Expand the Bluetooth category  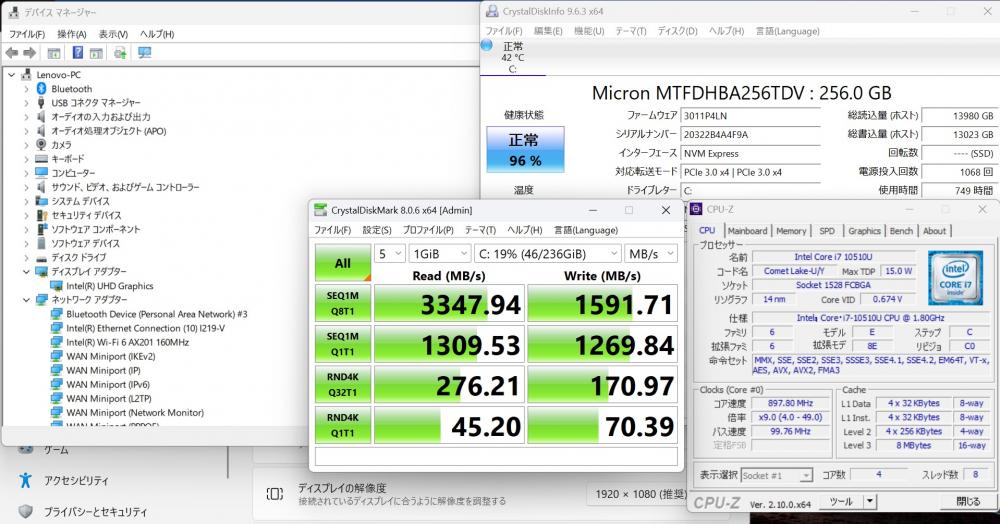pyautogui.click(x=26, y=89)
